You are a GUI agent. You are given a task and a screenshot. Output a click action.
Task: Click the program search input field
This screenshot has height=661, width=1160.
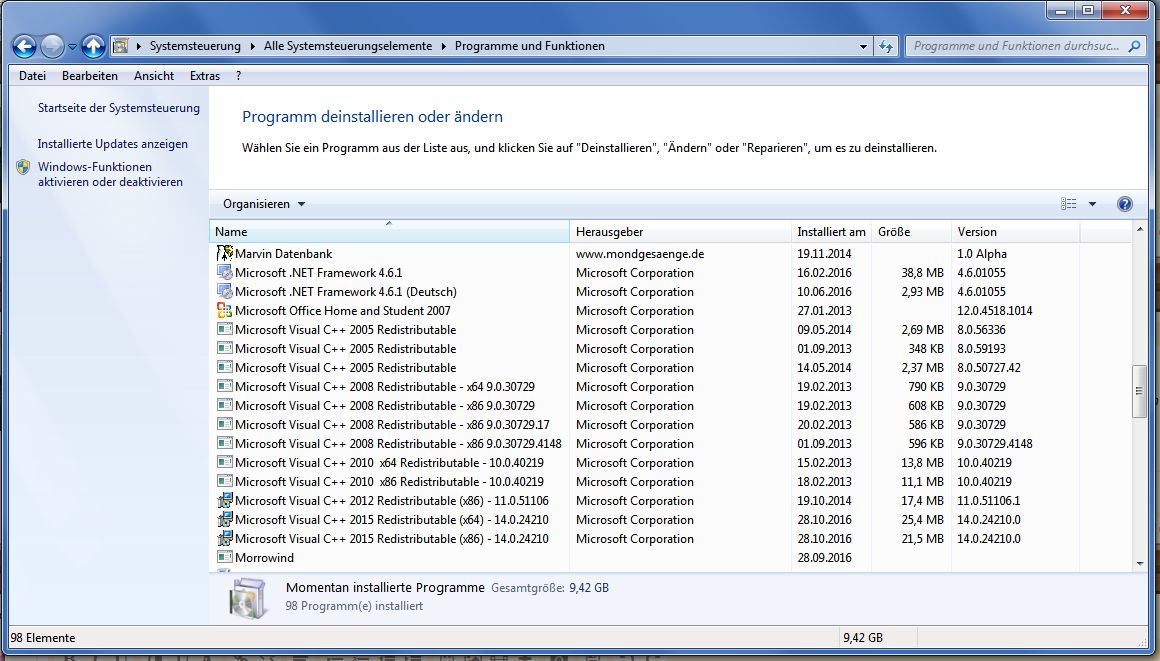pyautogui.click(x=1015, y=46)
